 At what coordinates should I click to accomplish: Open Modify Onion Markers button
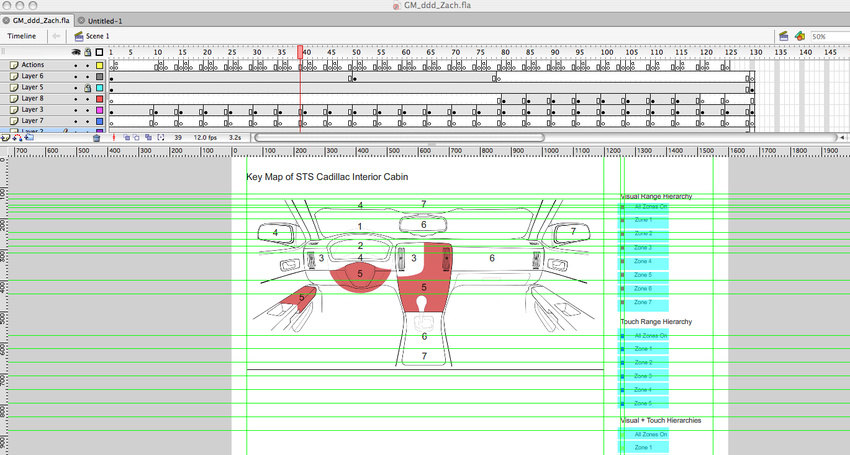coord(160,138)
